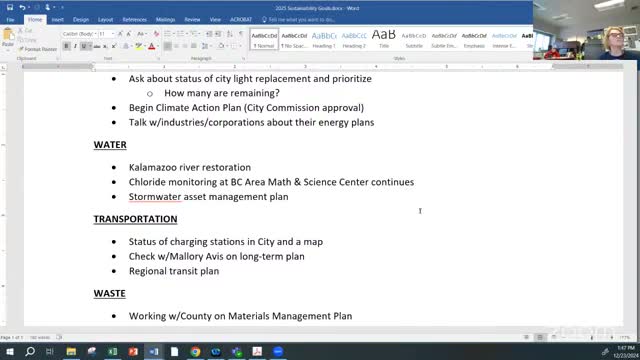The width and height of the screenshot is (640, 360).
Task: Open Excel from the taskbar
Action: click(113, 351)
